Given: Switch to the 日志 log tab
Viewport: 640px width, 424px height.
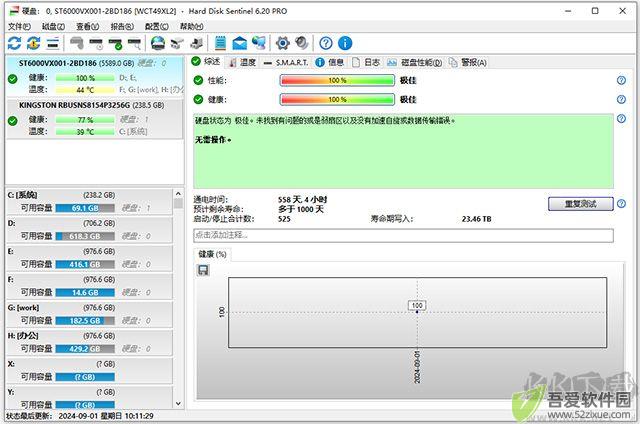Looking at the screenshot, I should coord(366,62).
